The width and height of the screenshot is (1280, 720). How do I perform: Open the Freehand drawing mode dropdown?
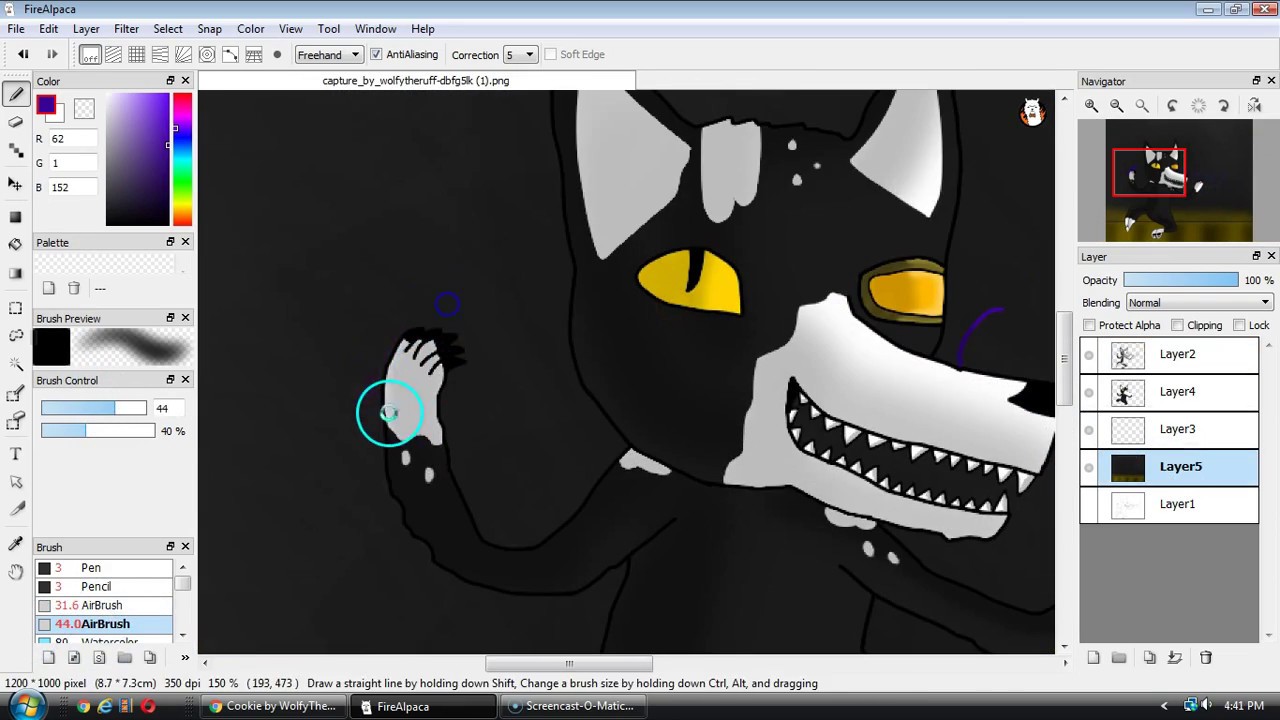click(328, 55)
